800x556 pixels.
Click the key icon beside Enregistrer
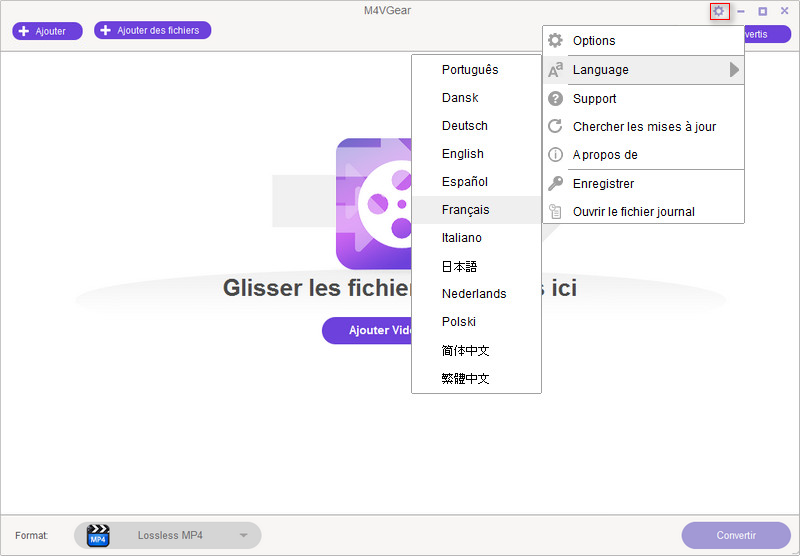click(x=555, y=184)
